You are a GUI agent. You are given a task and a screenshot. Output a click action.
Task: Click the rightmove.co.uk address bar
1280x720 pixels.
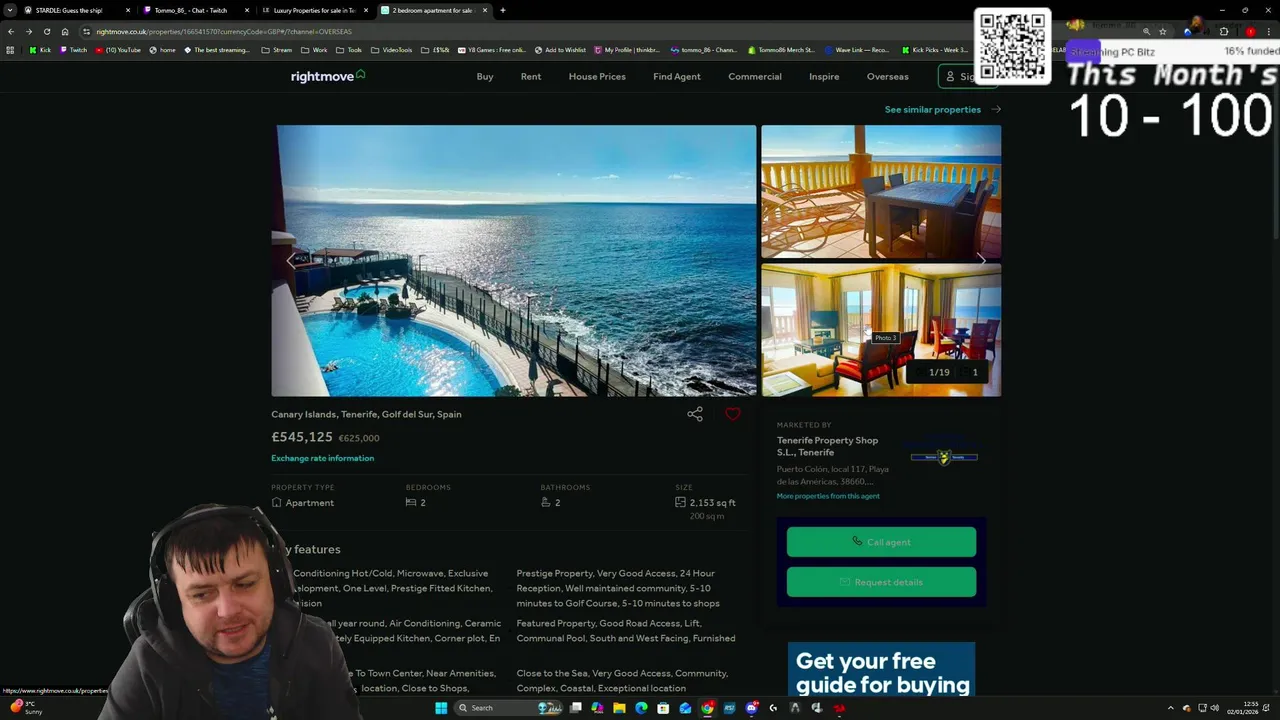[600, 31]
